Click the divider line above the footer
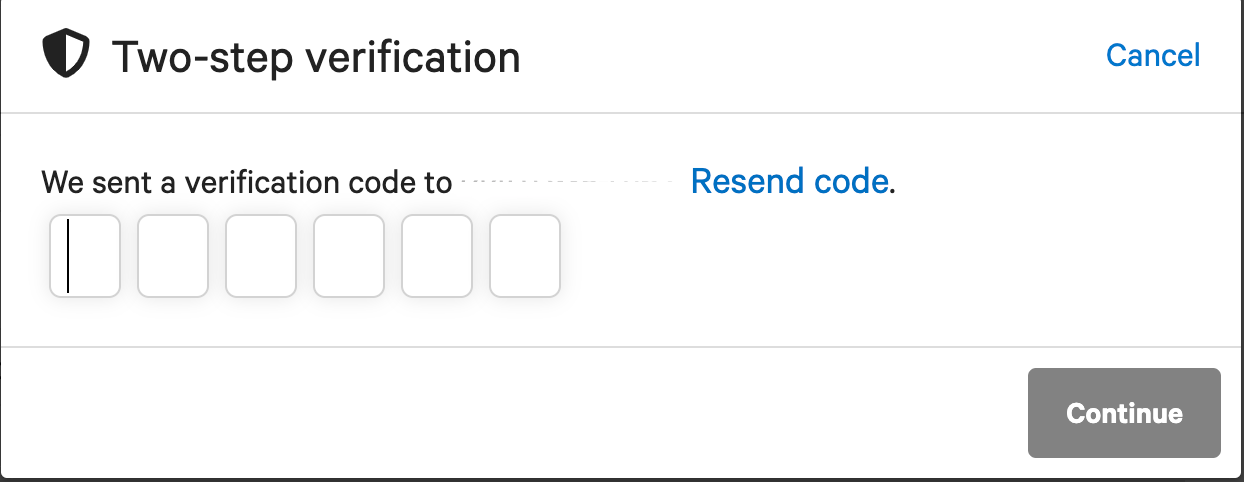Image resolution: width=1244 pixels, height=482 pixels. point(620,347)
